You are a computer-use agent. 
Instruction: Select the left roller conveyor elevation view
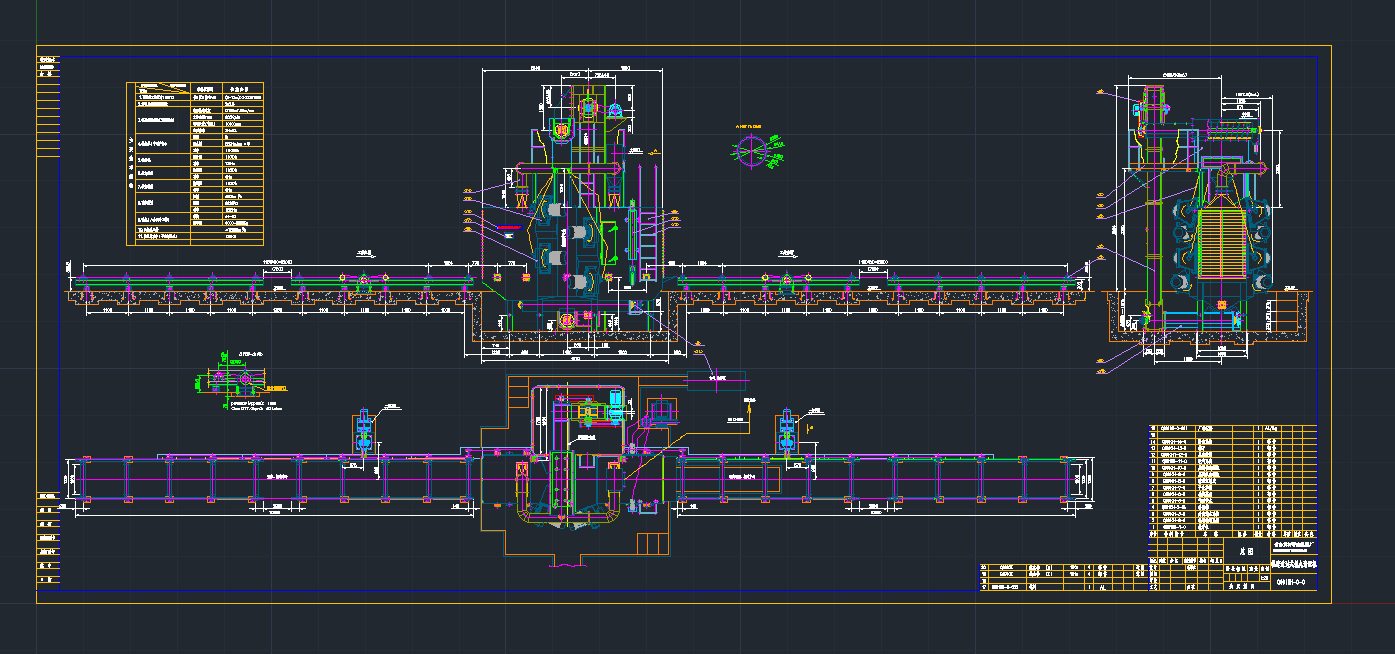[270, 287]
